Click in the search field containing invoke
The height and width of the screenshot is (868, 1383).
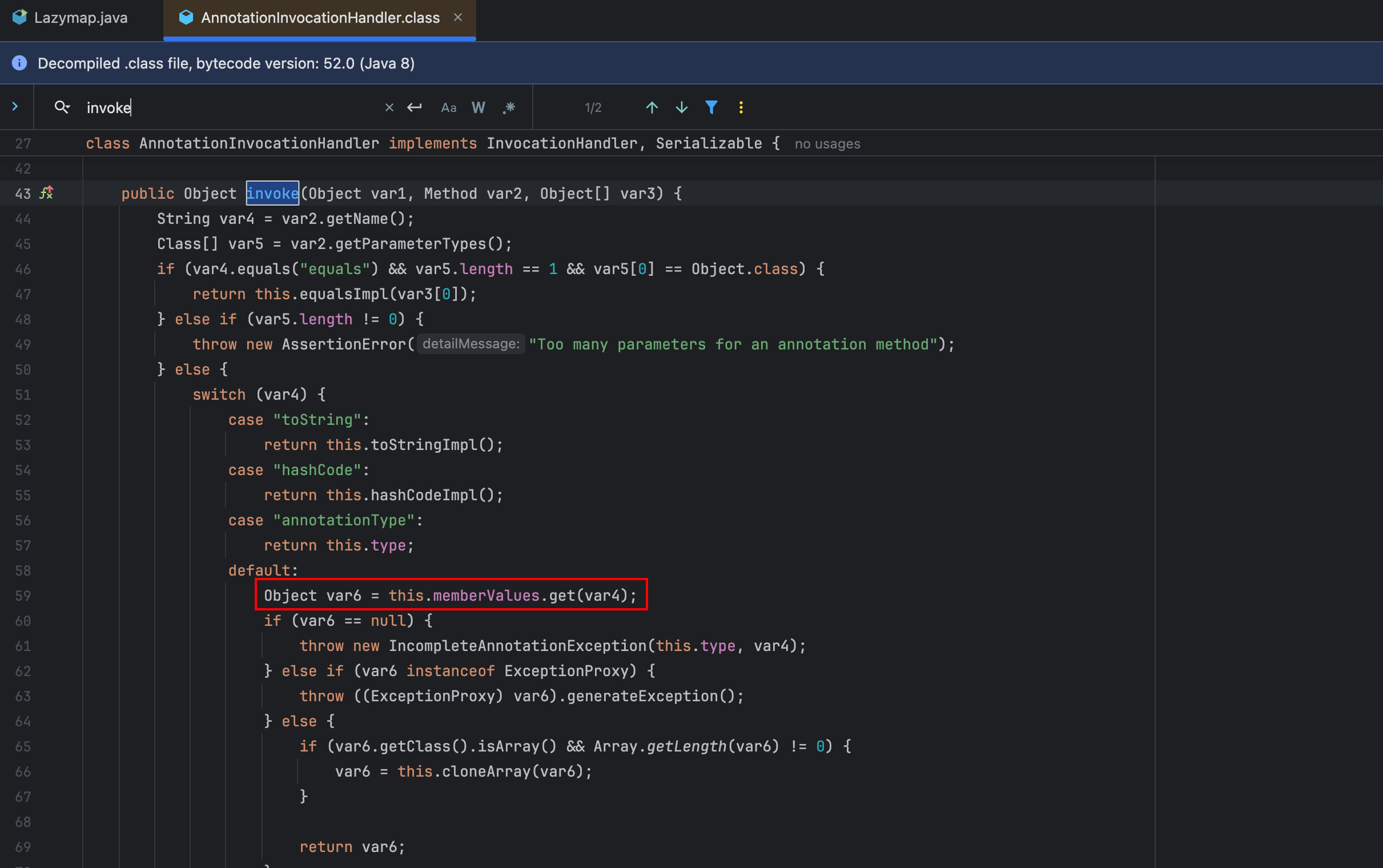pos(230,107)
